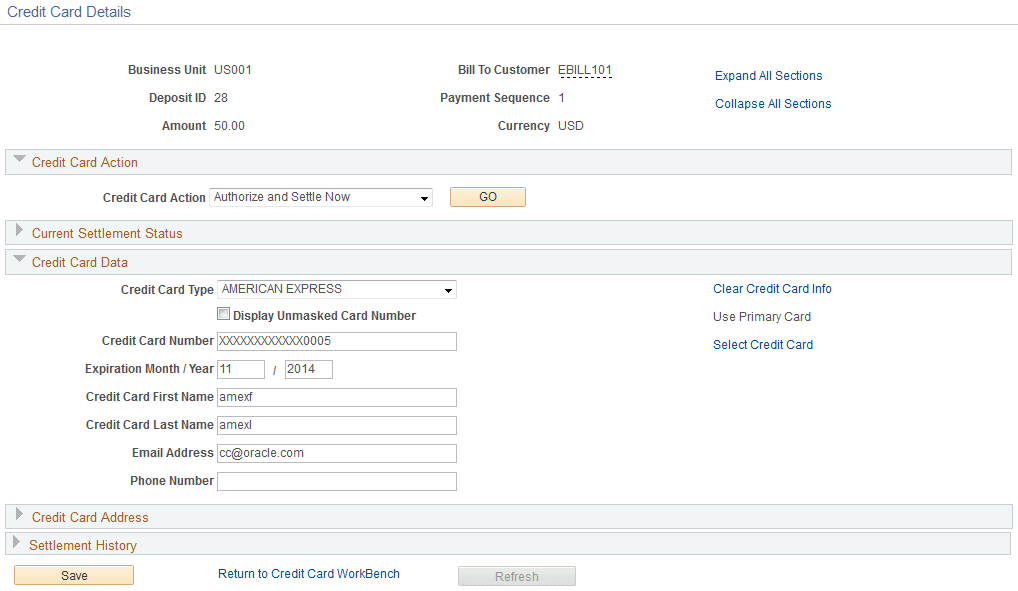Expand the Settlement History section
The height and width of the screenshot is (591, 1018).
[x=18, y=544]
